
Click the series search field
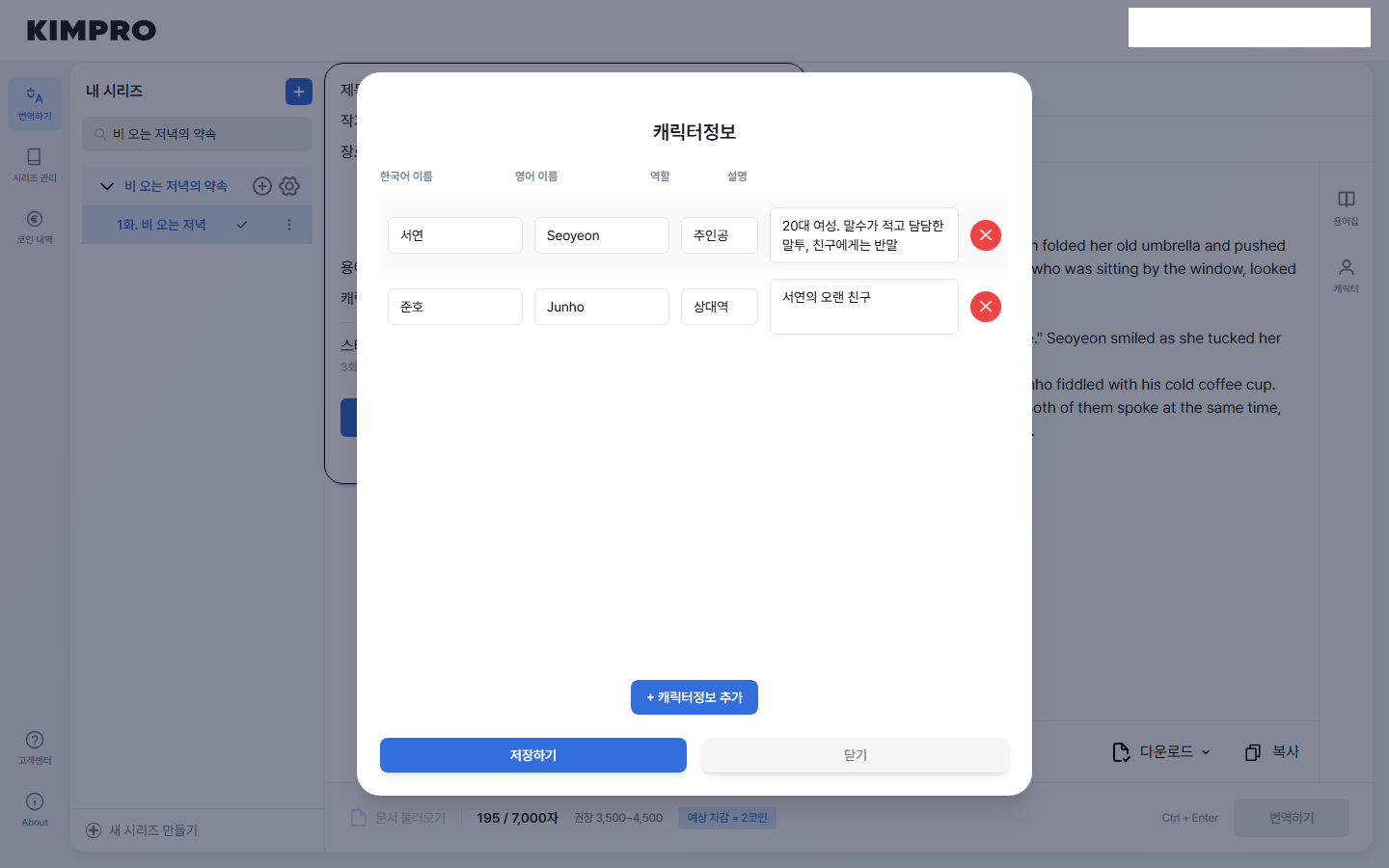pos(197,134)
